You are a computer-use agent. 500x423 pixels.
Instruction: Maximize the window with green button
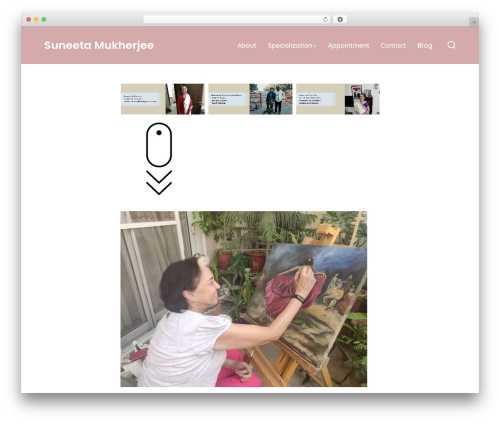(x=44, y=19)
